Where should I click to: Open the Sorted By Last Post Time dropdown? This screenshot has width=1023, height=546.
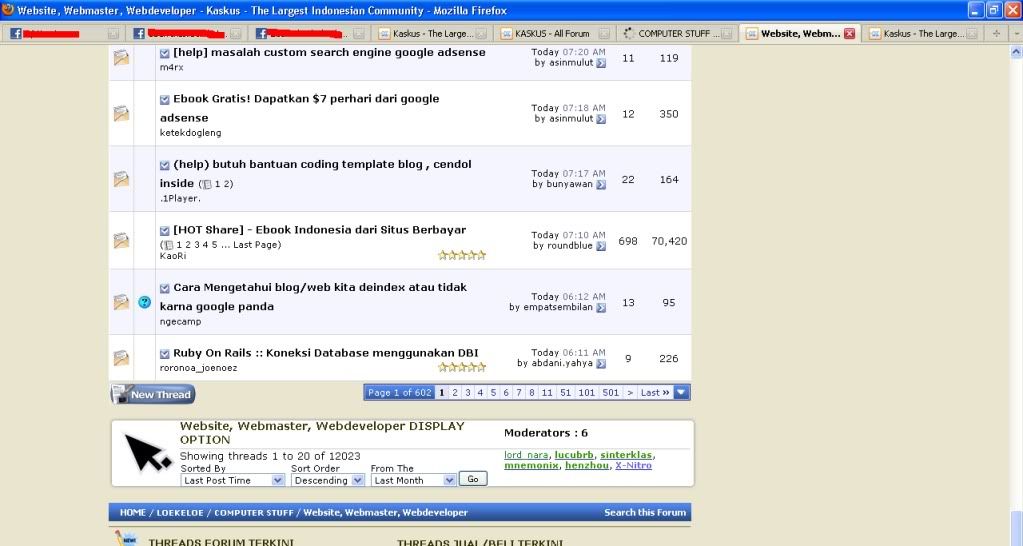click(232, 480)
